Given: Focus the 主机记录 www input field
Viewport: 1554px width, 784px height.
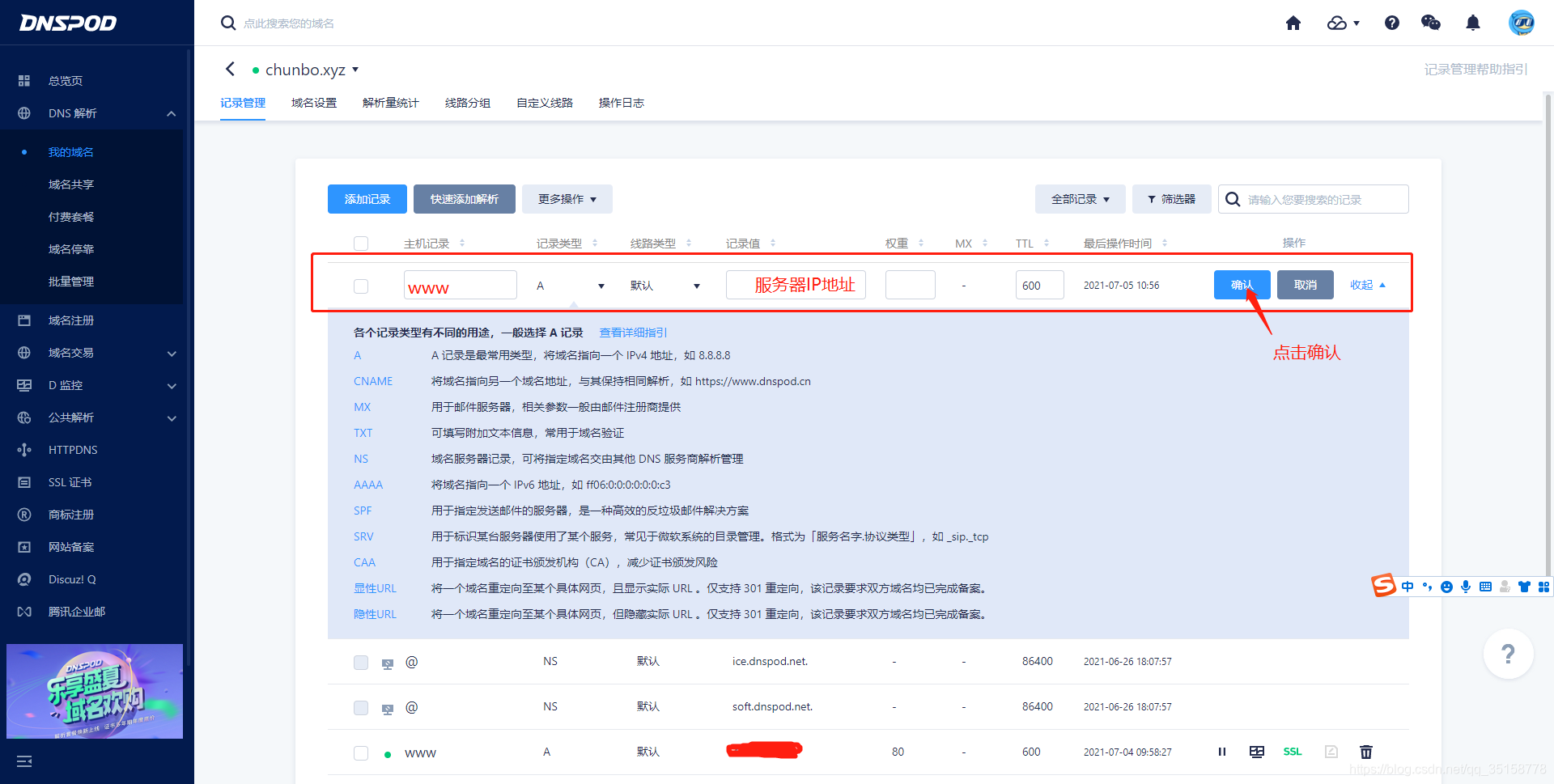Looking at the screenshot, I should pyautogui.click(x=461, y=285).
